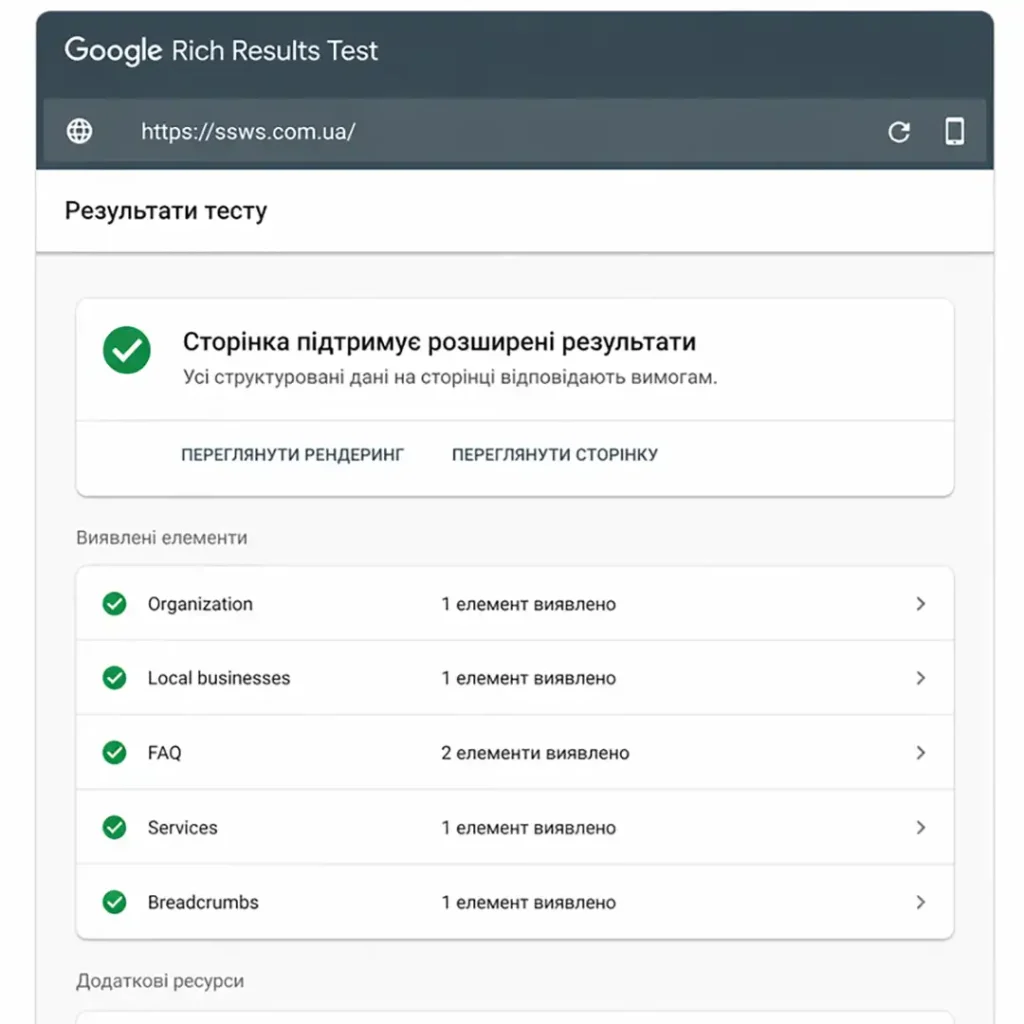This screenshot has width=1024, height=1024.
Task: Click the globe icon beside the URL
Action: (80, 131)
